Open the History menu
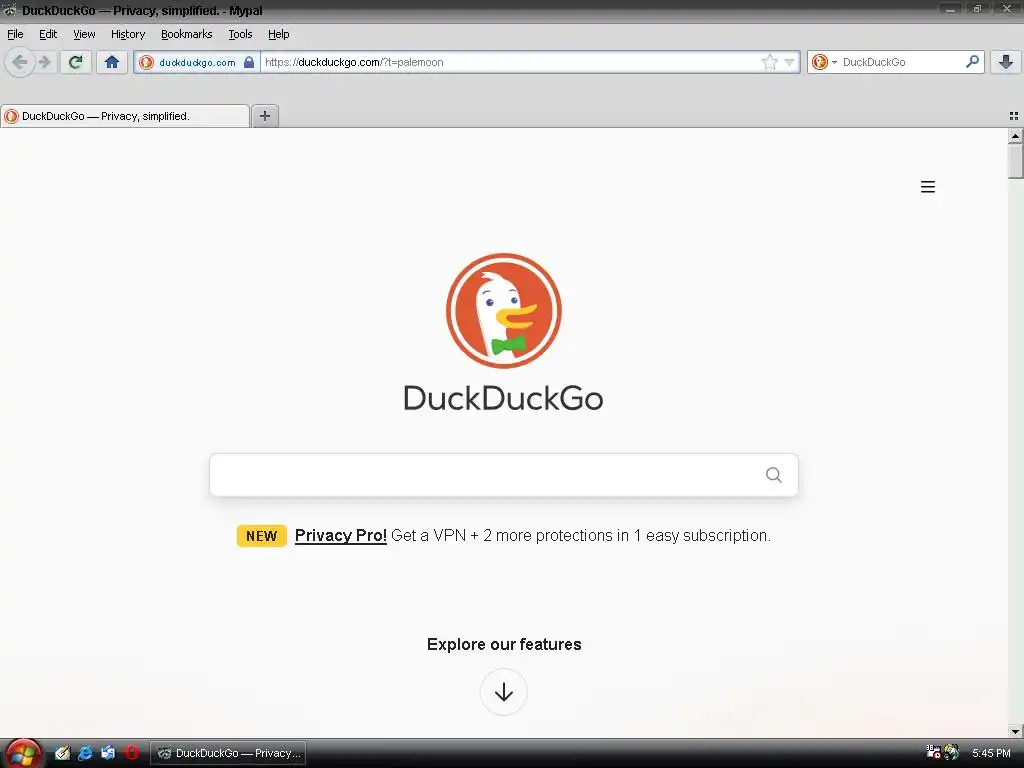 (x=127, y=34)
